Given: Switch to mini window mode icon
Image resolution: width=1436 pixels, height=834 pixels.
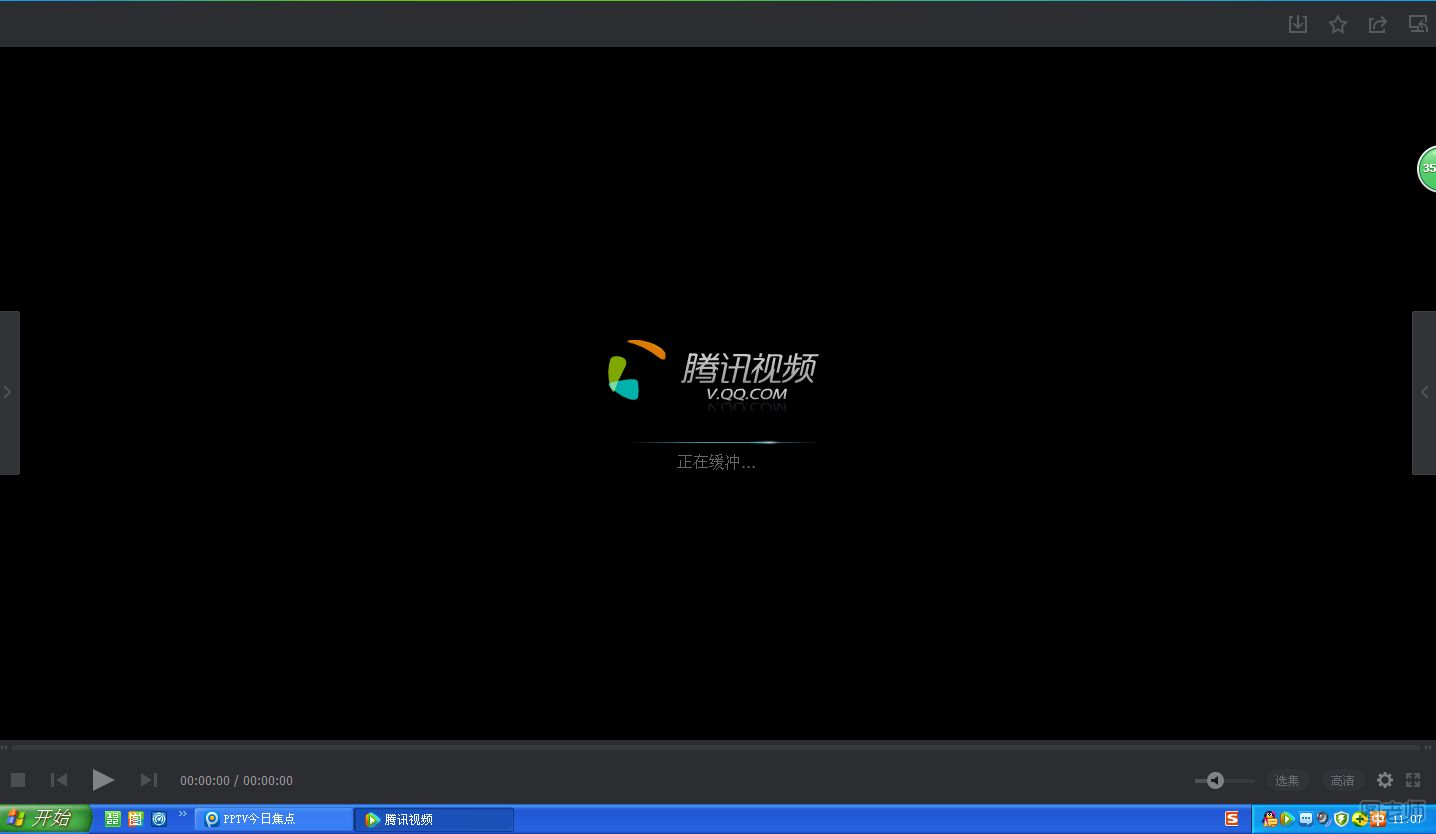Looking at the screenshot, I should tap(1418, 24).
